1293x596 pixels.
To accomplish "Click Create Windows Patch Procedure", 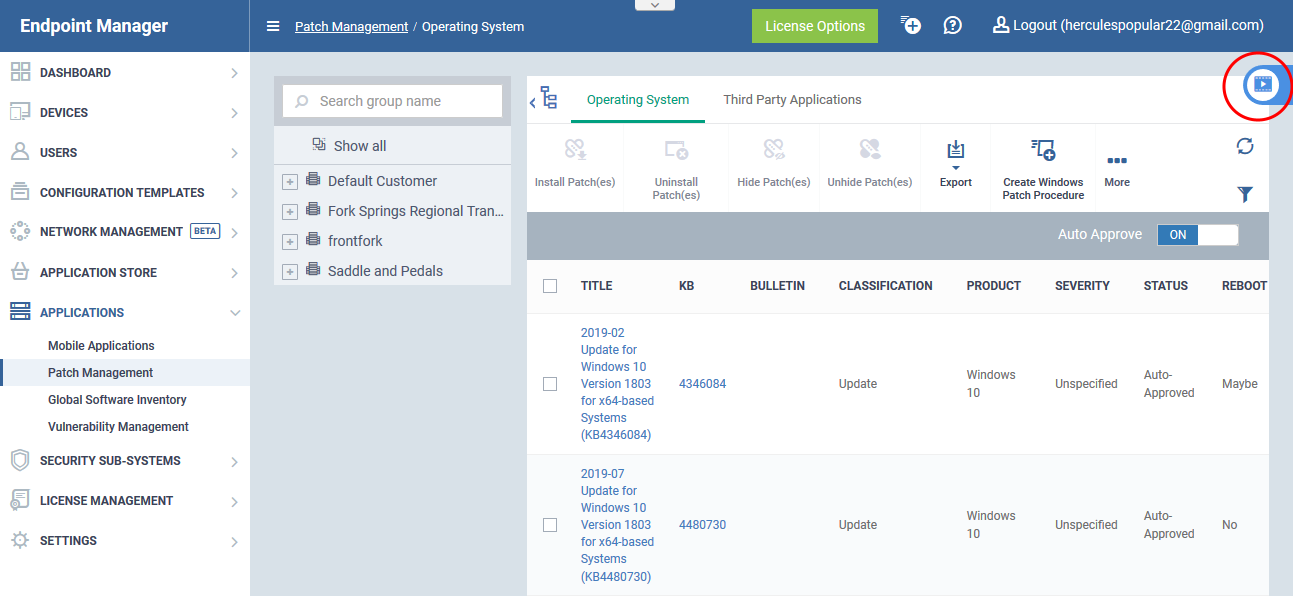I will 1043,170.
